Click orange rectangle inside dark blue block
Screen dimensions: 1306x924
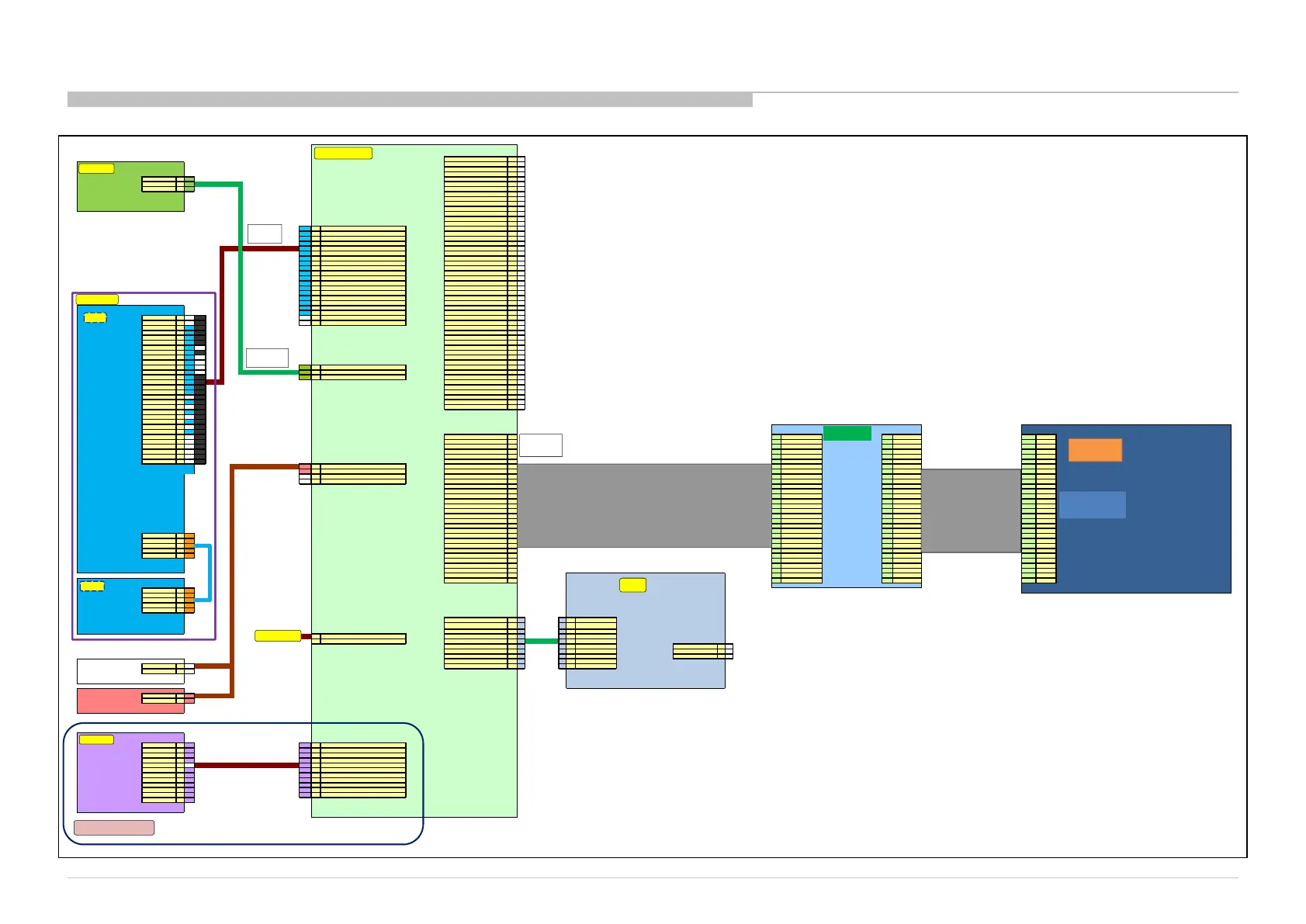coord(1095,450)
